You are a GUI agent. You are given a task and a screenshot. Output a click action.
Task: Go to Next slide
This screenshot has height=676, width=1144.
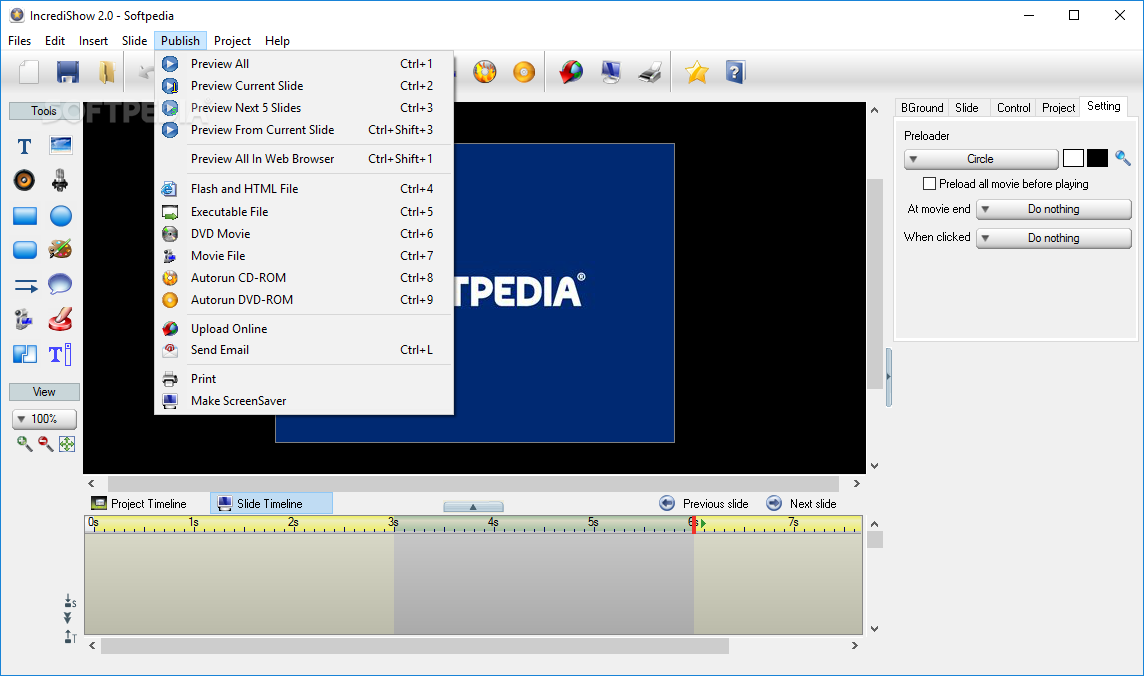(x=801, y=504)
